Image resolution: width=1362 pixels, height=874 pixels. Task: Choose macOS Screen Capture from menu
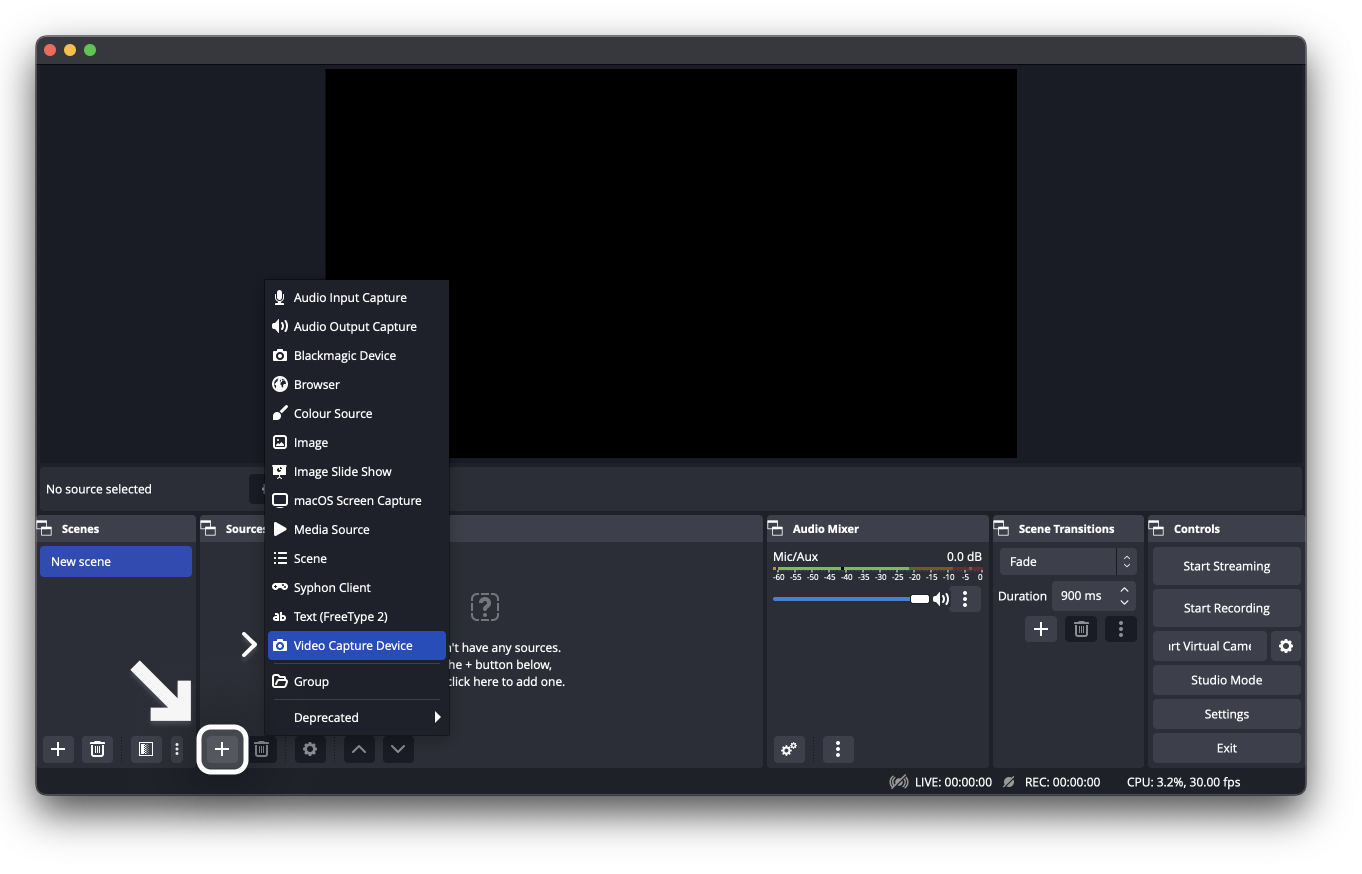(356, 500)
